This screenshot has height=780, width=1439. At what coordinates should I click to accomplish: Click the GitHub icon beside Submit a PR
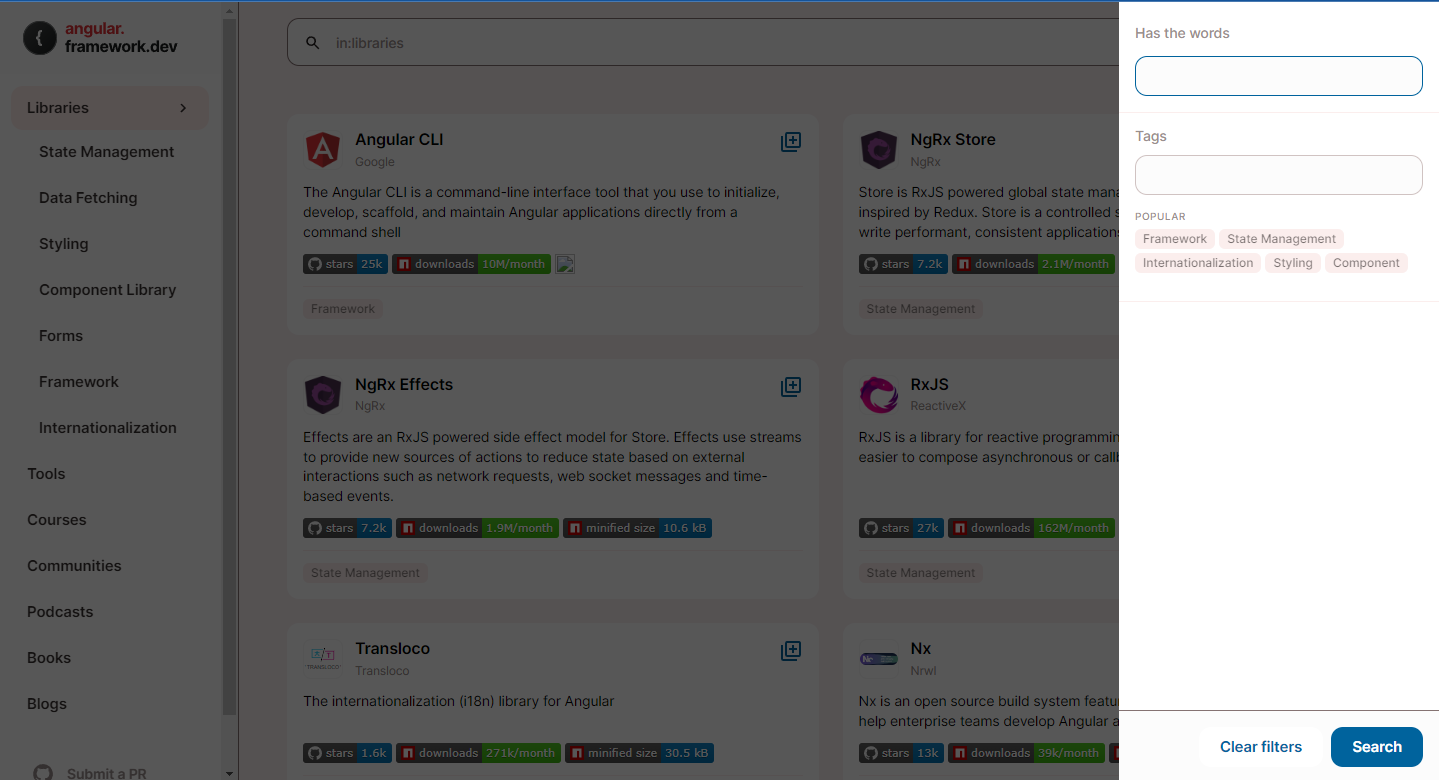click(43, 773)
